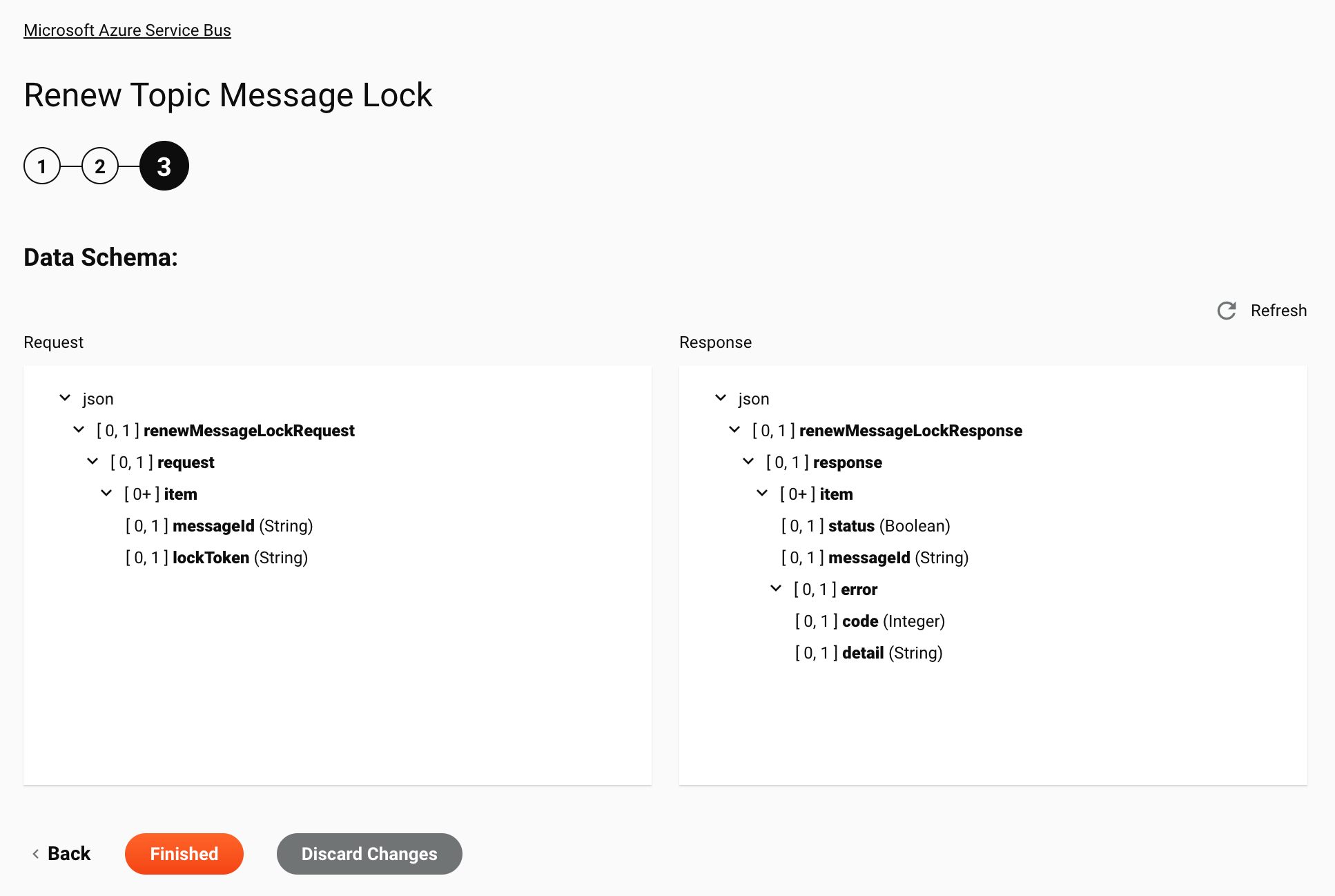Click the Finished button to complete setup

pyautogui.click(x=184, y=854)
